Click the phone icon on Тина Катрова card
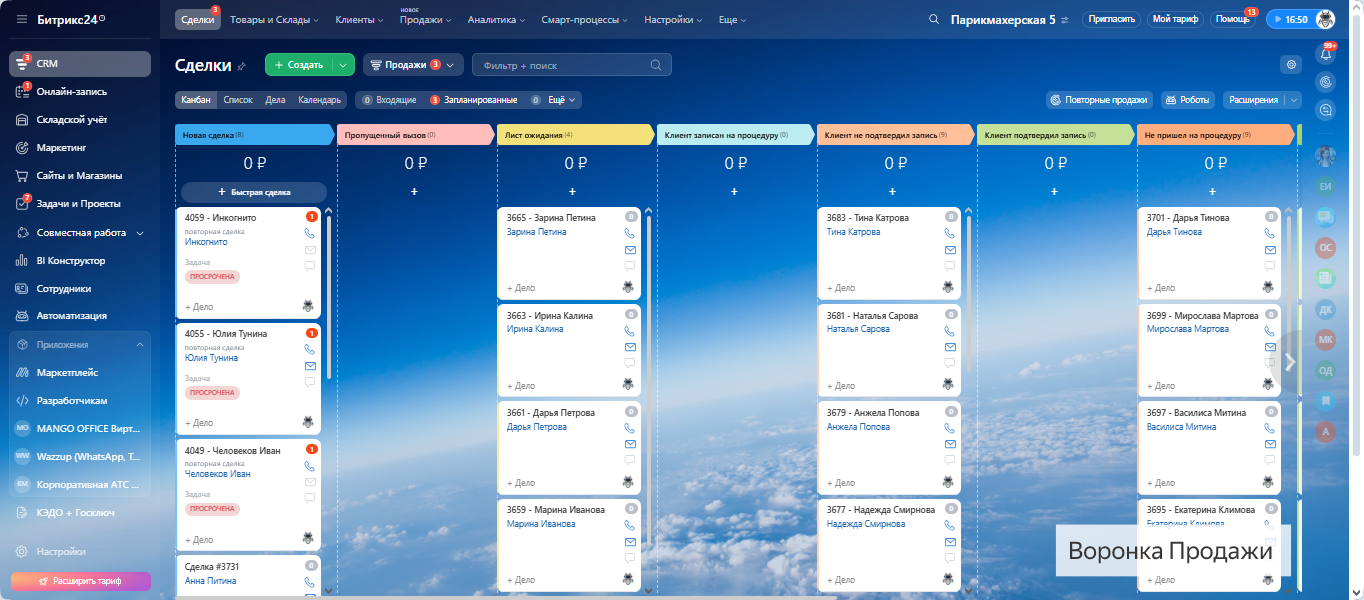 (950, 233)
